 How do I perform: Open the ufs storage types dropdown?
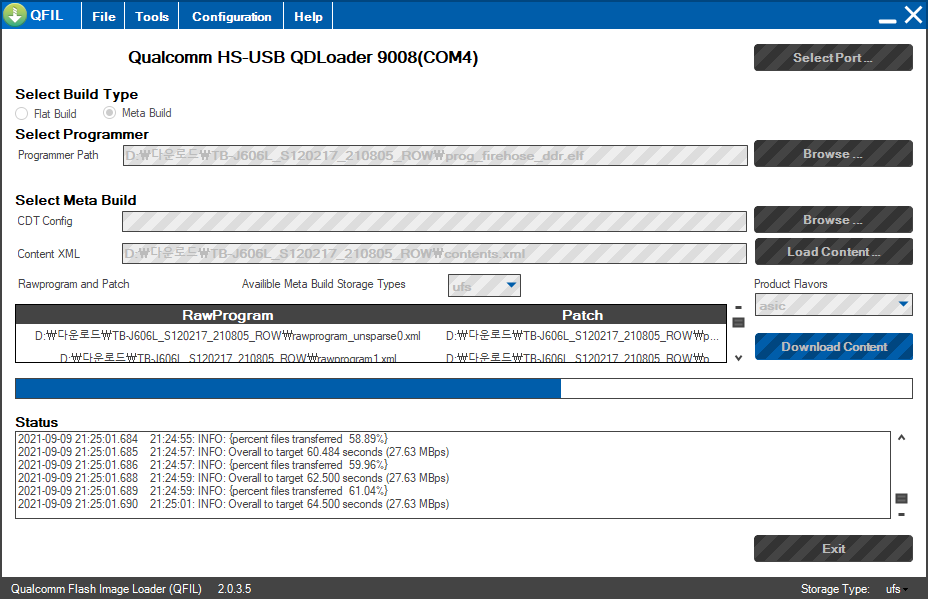click(x=484, y=286)
